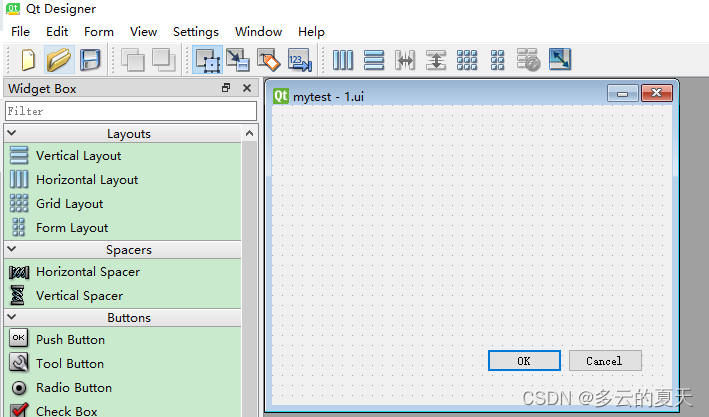Image resolution: width=709 pixels, height=417 pixels.
Task: Select Vertical Spacer widget
Action: 123,296
